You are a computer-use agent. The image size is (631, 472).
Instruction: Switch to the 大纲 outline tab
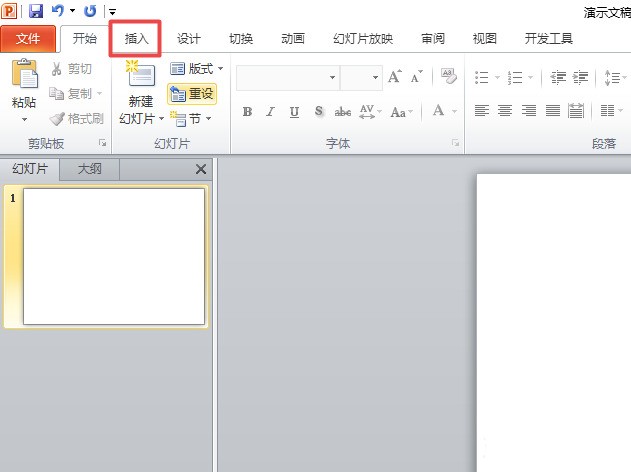(89, 169)
